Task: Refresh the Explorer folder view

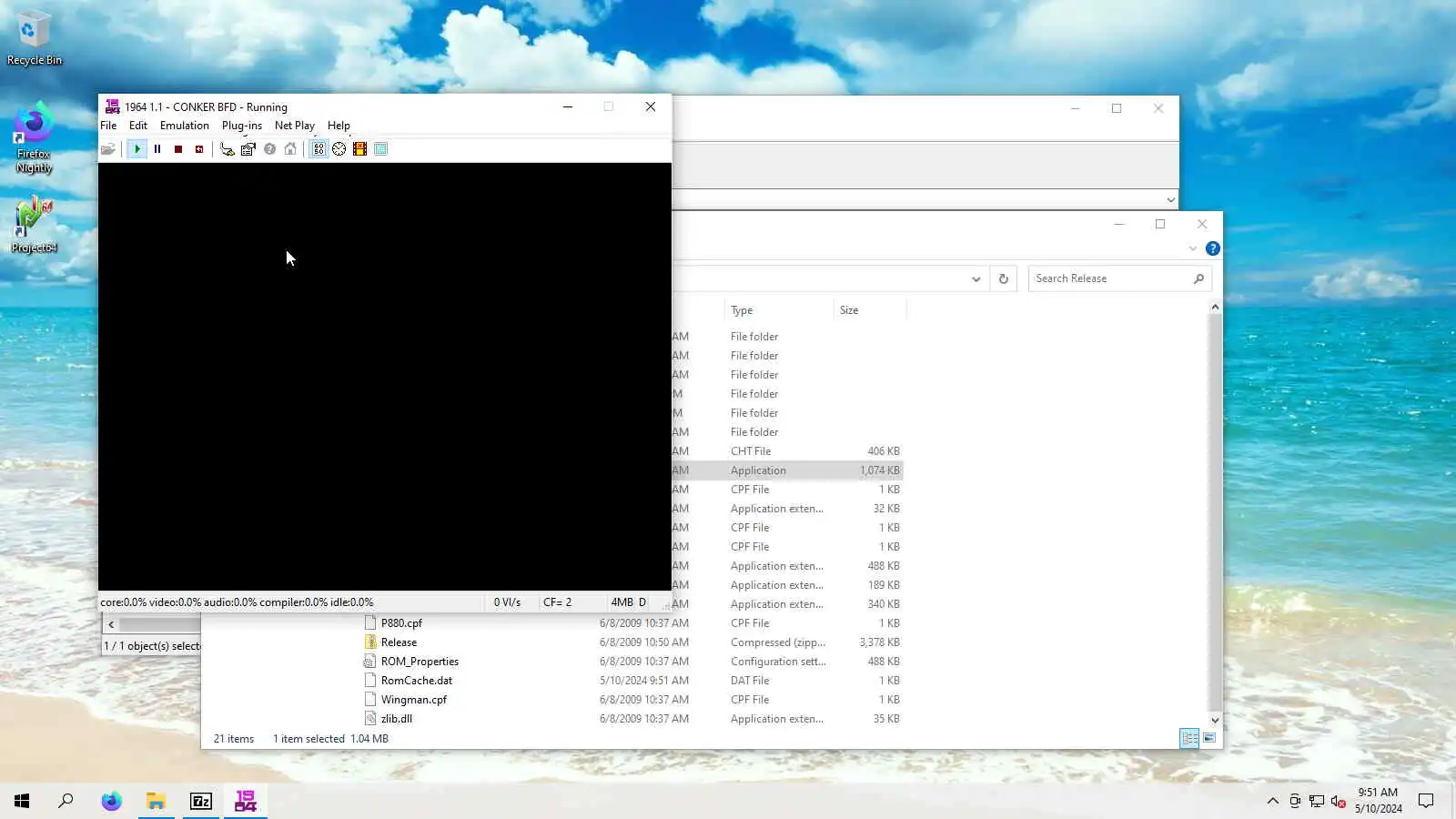Action: (x=1004, y=278)
